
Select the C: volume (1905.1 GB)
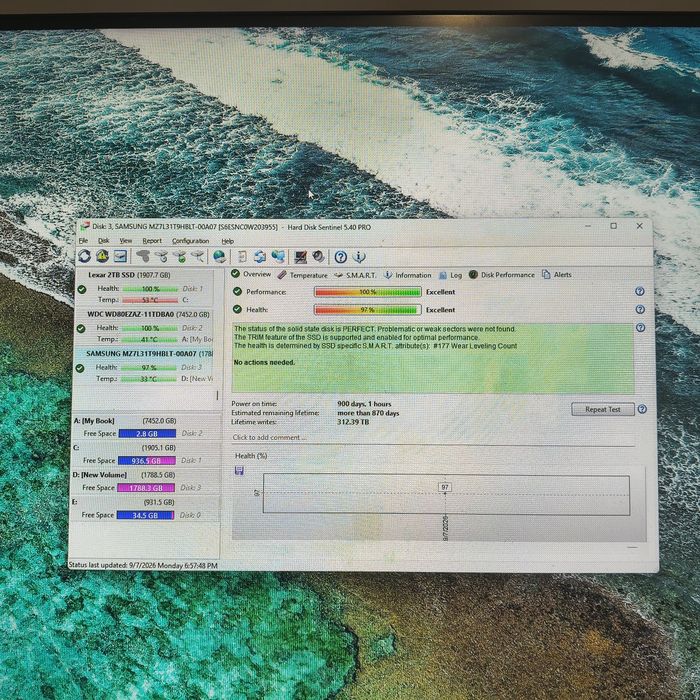tap(146, 454)
